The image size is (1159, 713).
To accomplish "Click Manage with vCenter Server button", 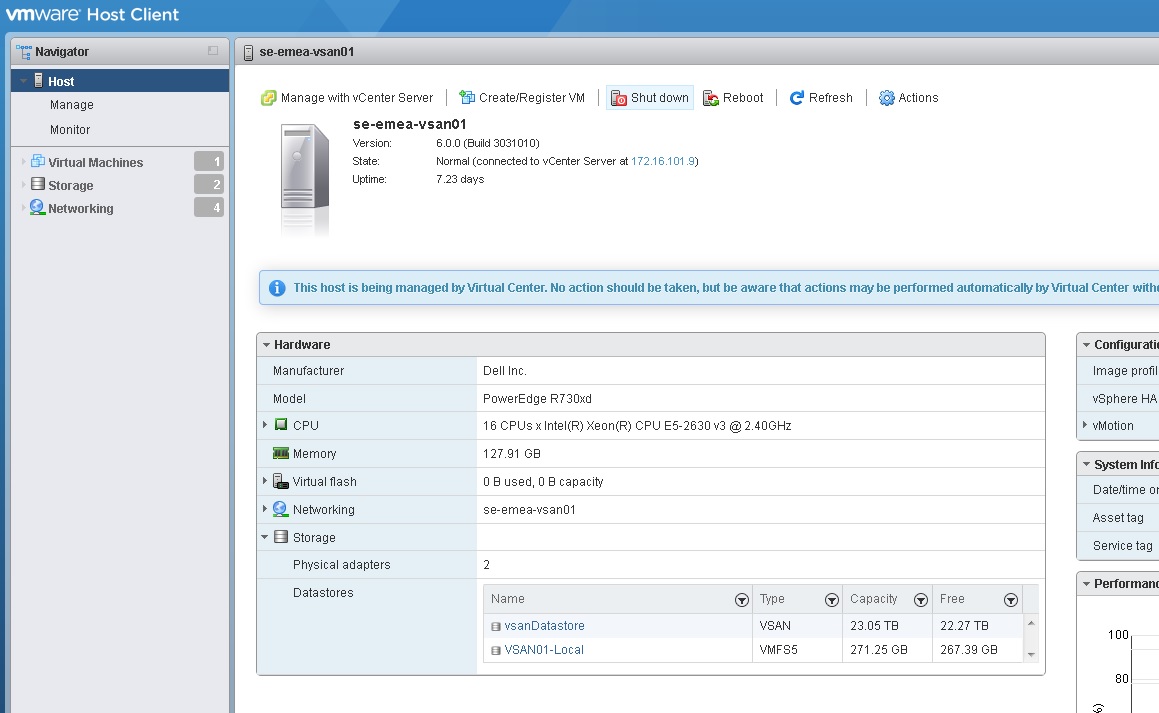I will 347,98.
